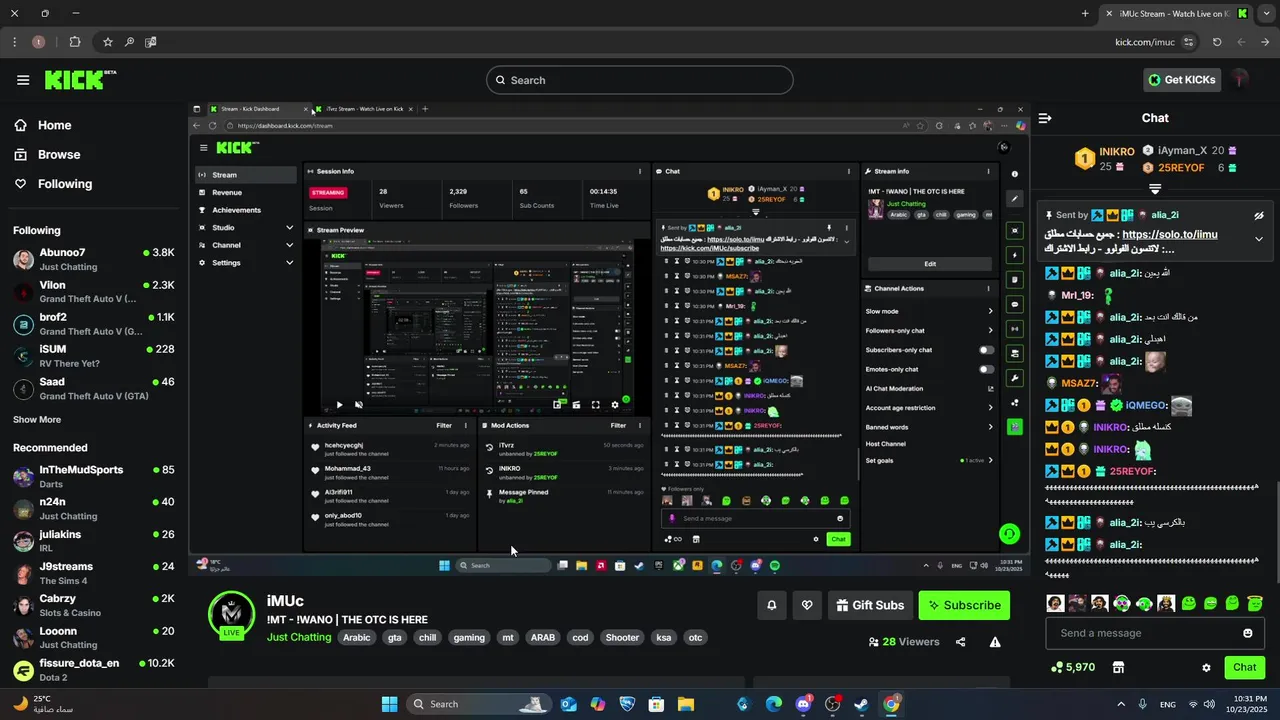
Task: Share the stream using share icon
Action: 961,642
